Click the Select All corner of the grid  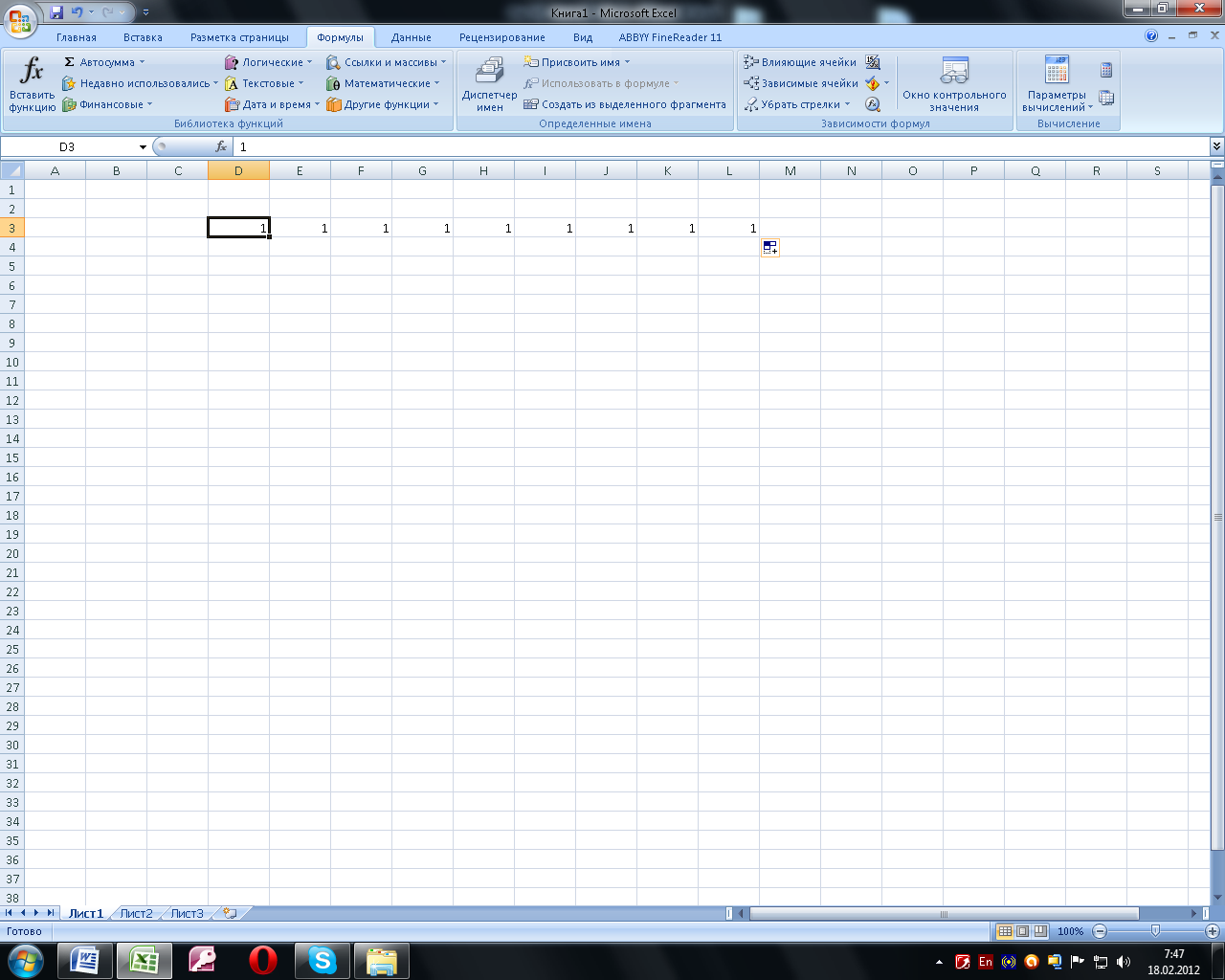point(11,170)
